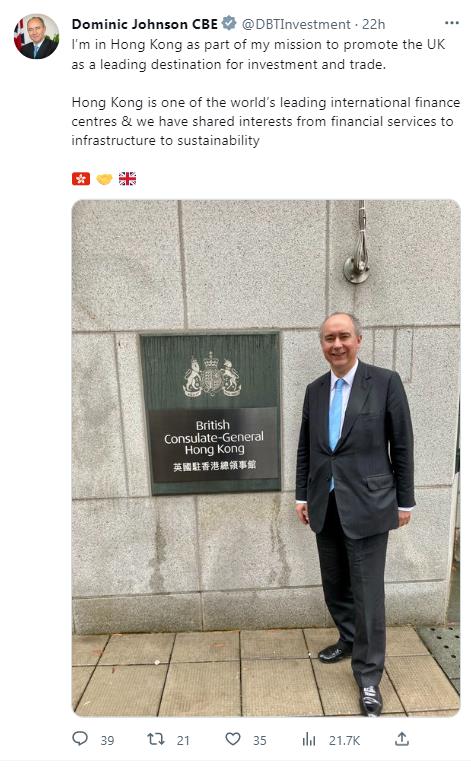The height and width of the screenshot is (767, 471).
Task: Like the tweet with heart icon
Action: (233, 739)
